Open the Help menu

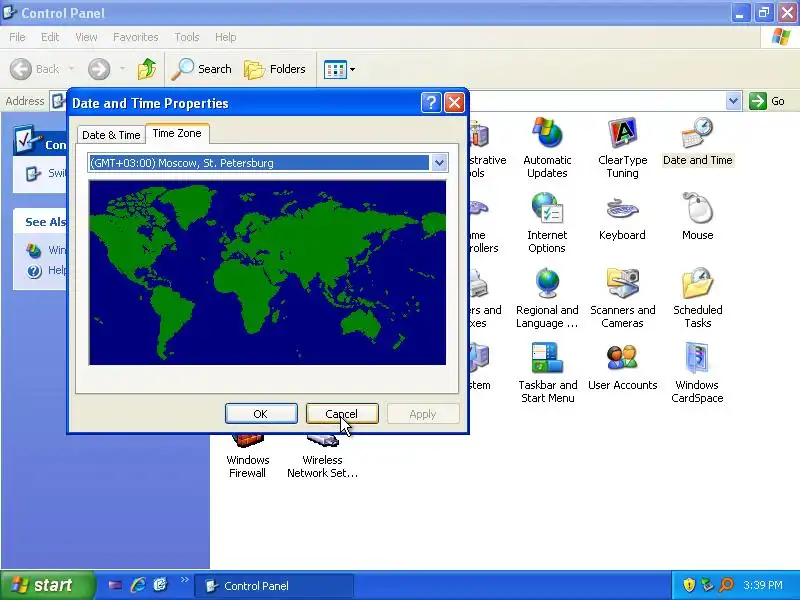[226, 37]
